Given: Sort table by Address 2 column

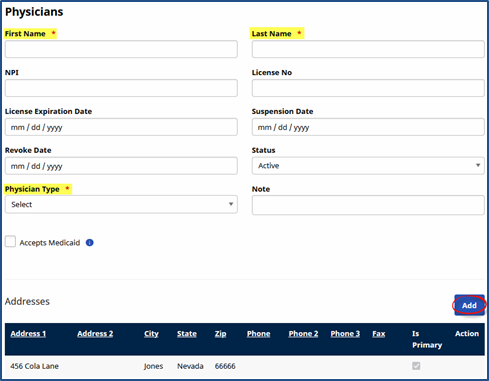Looking at the screenshot, I should pos(95,334).
